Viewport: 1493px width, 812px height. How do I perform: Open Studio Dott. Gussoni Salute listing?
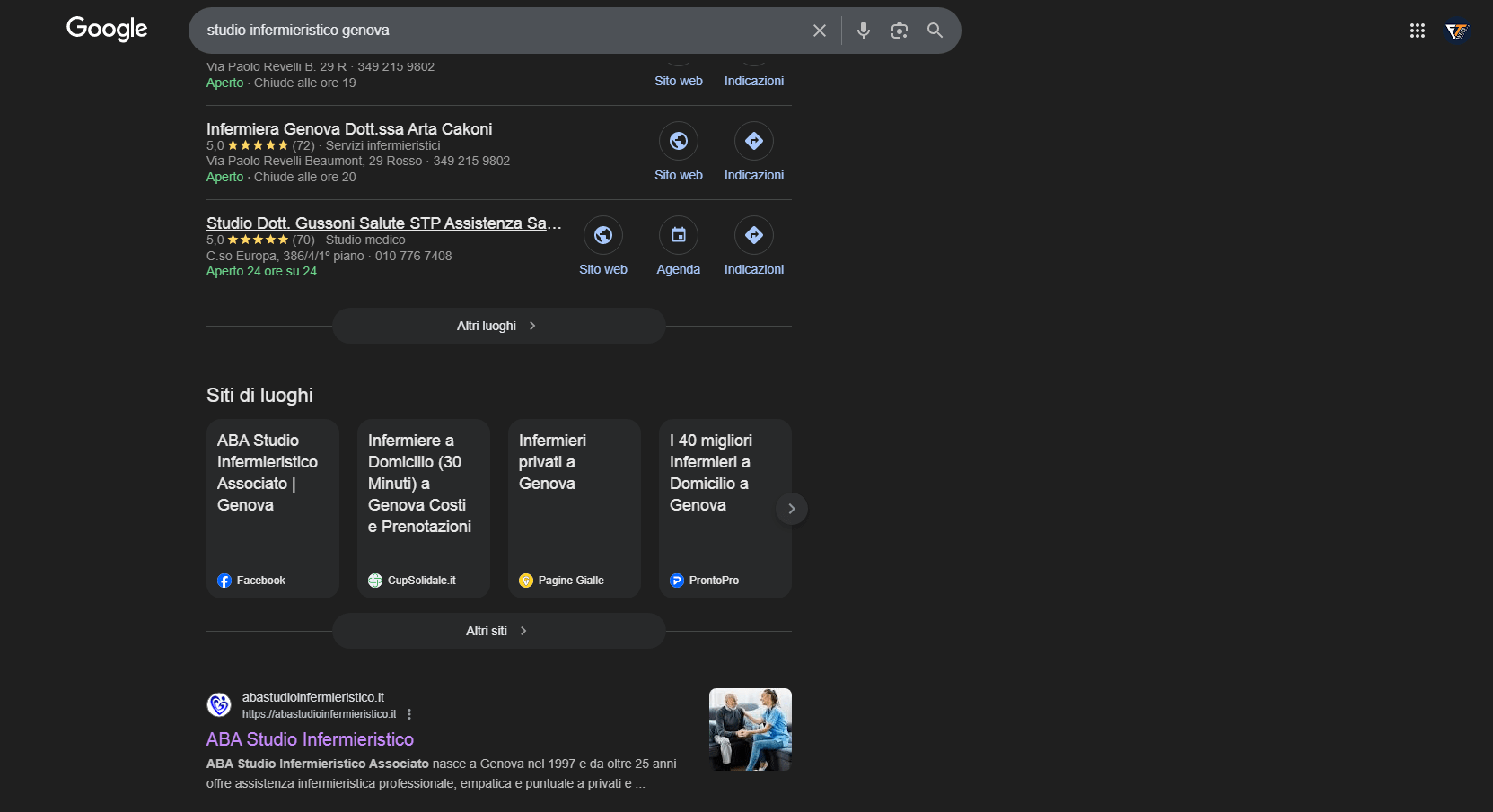[x=383, y=223]
